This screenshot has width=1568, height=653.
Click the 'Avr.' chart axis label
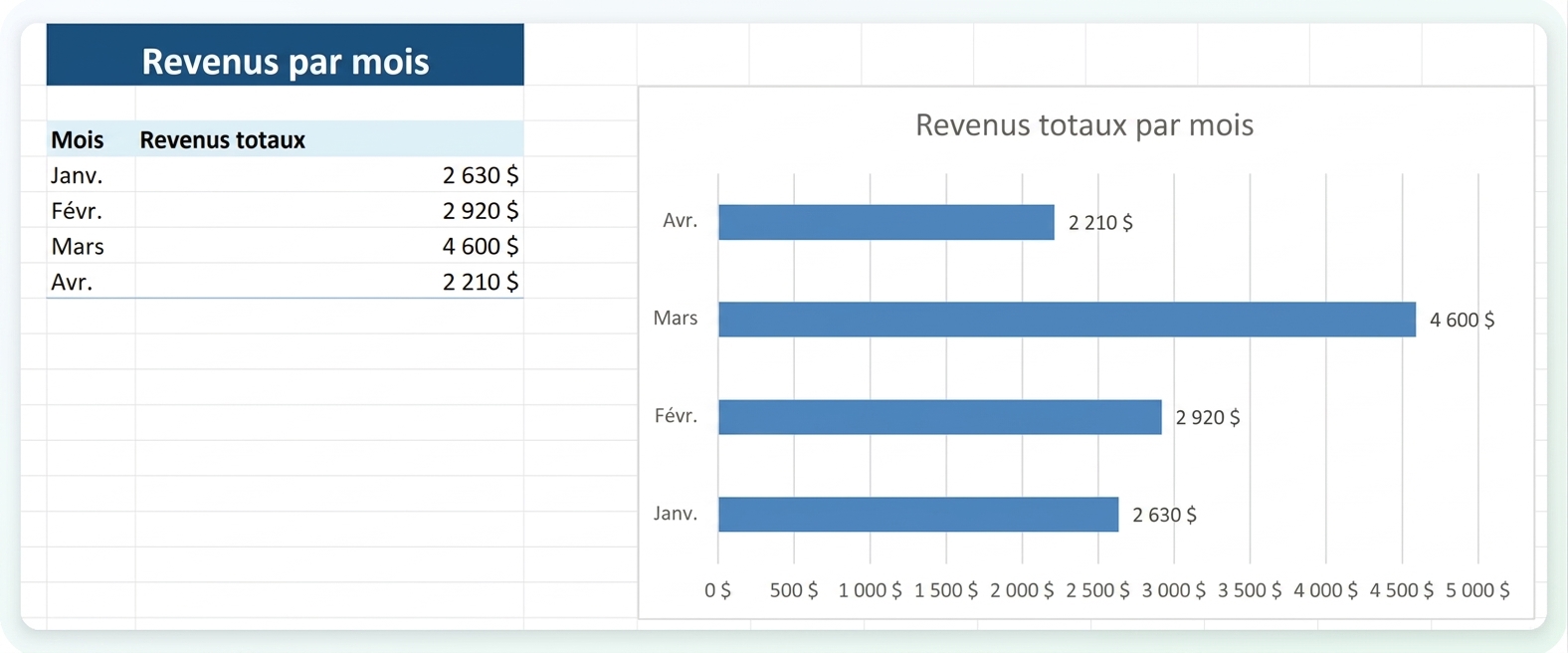pos(681,221)
